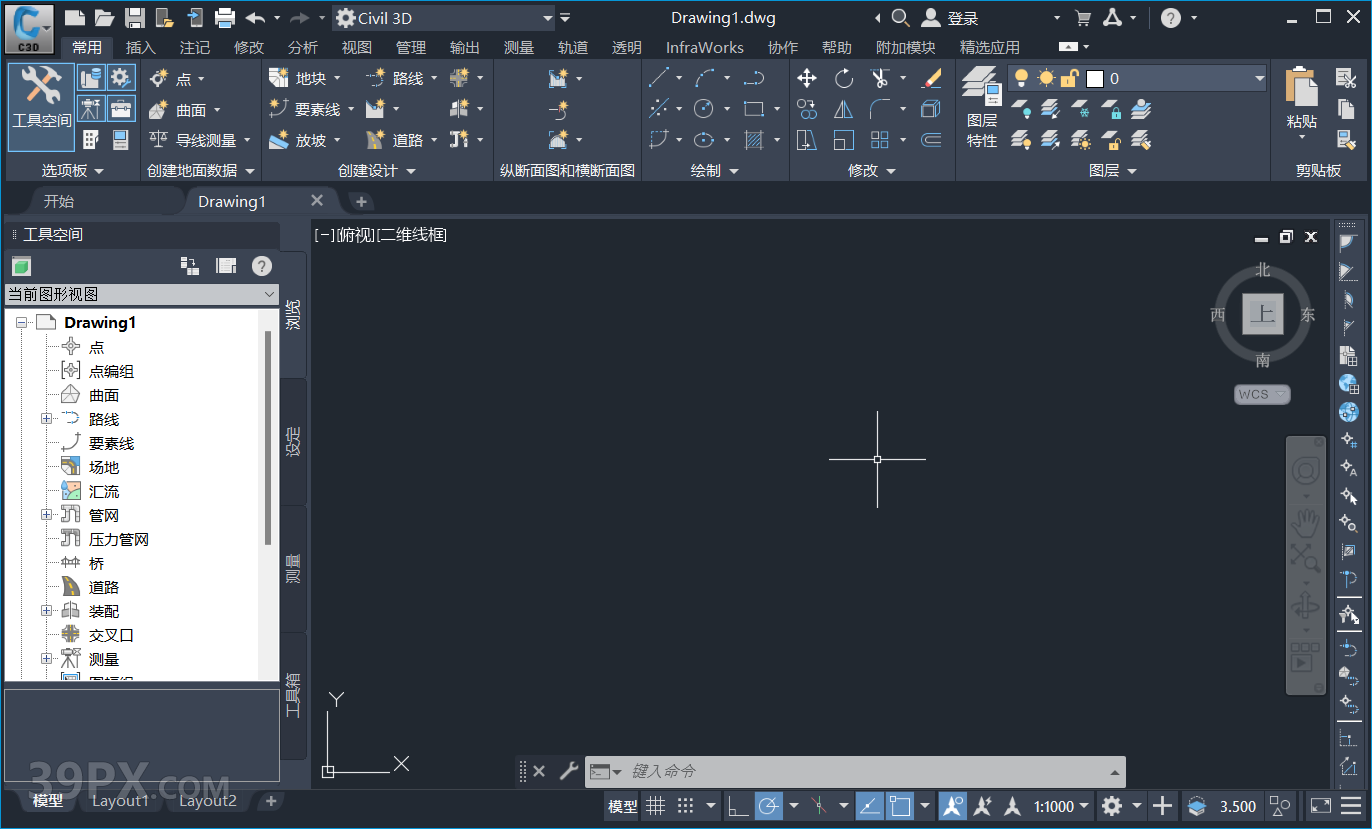The image size is (1372, 829).
Task: Toggle layer lock padlock icon
Action: [1070, 78]
